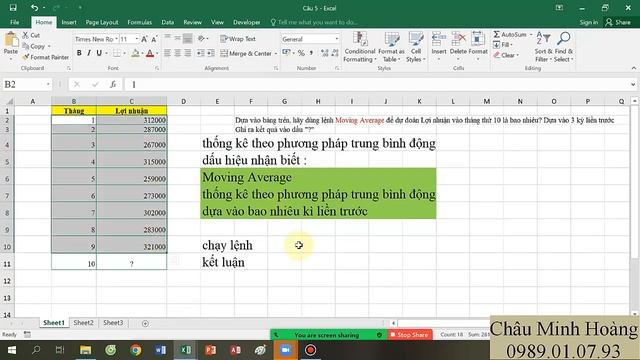Image resolution: width=640 pixels, height=360 pixels.
Task: Open Word from the taskbar
Action: [160, 350]
